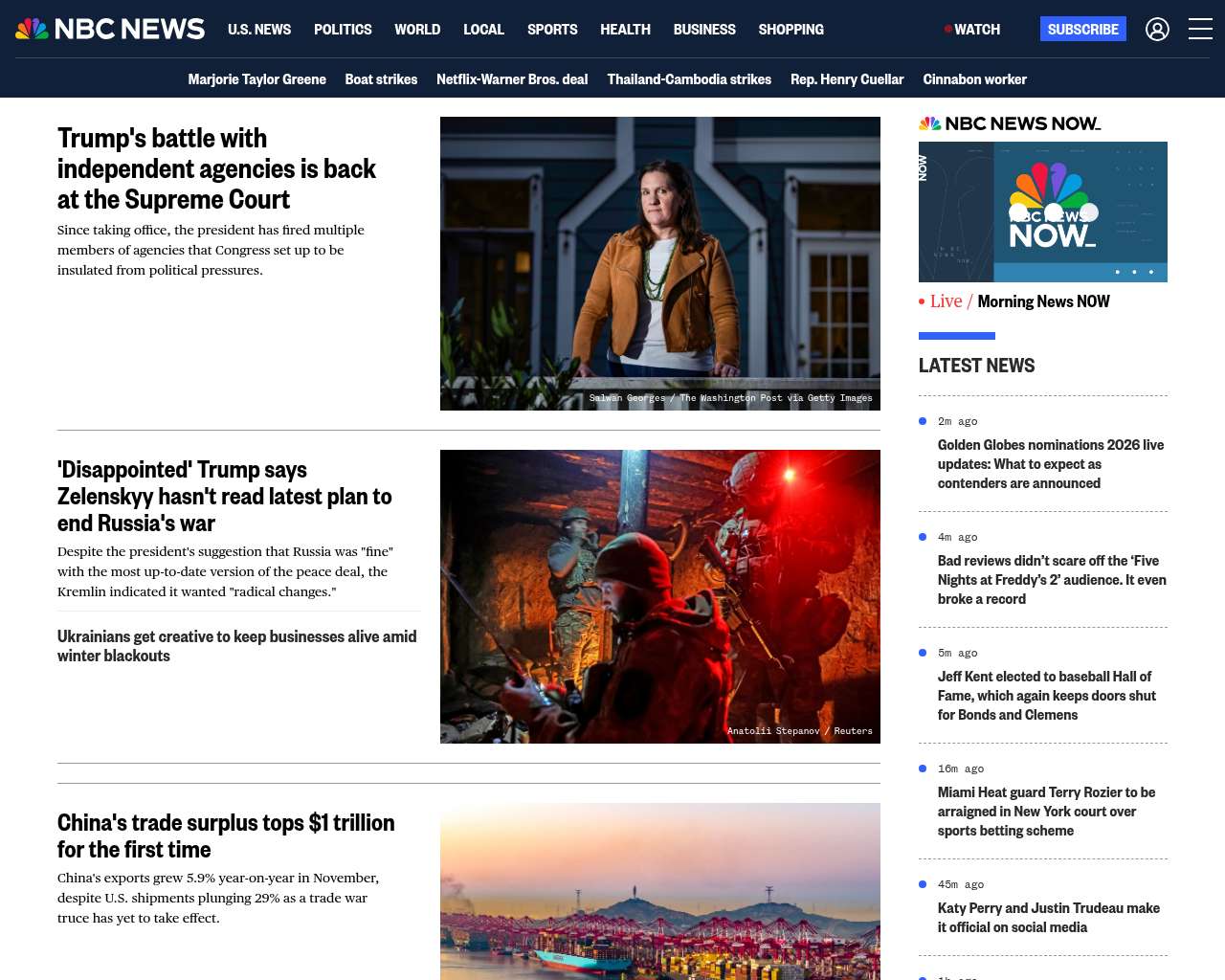1225x980 pixels.
Task: Open the hamburger menu icon
Action: pyautogui.click(x=1200, y=30)
